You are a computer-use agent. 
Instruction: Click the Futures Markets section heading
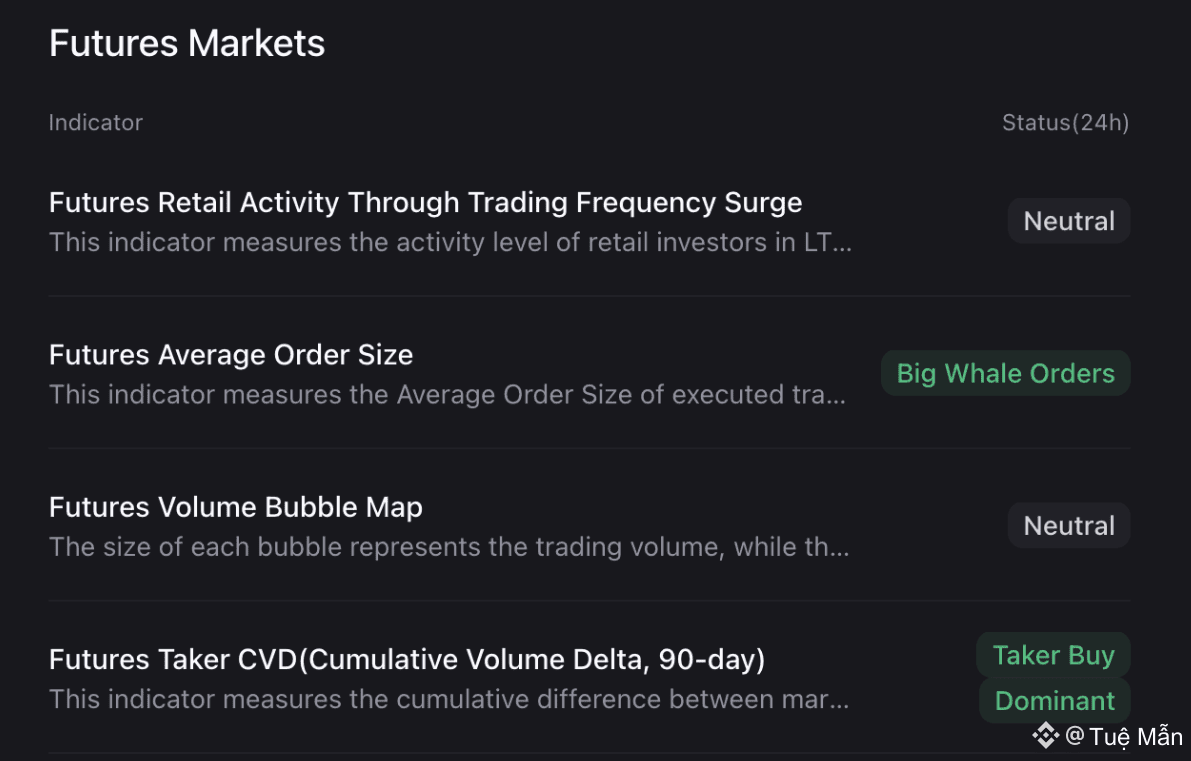point(187,44)
